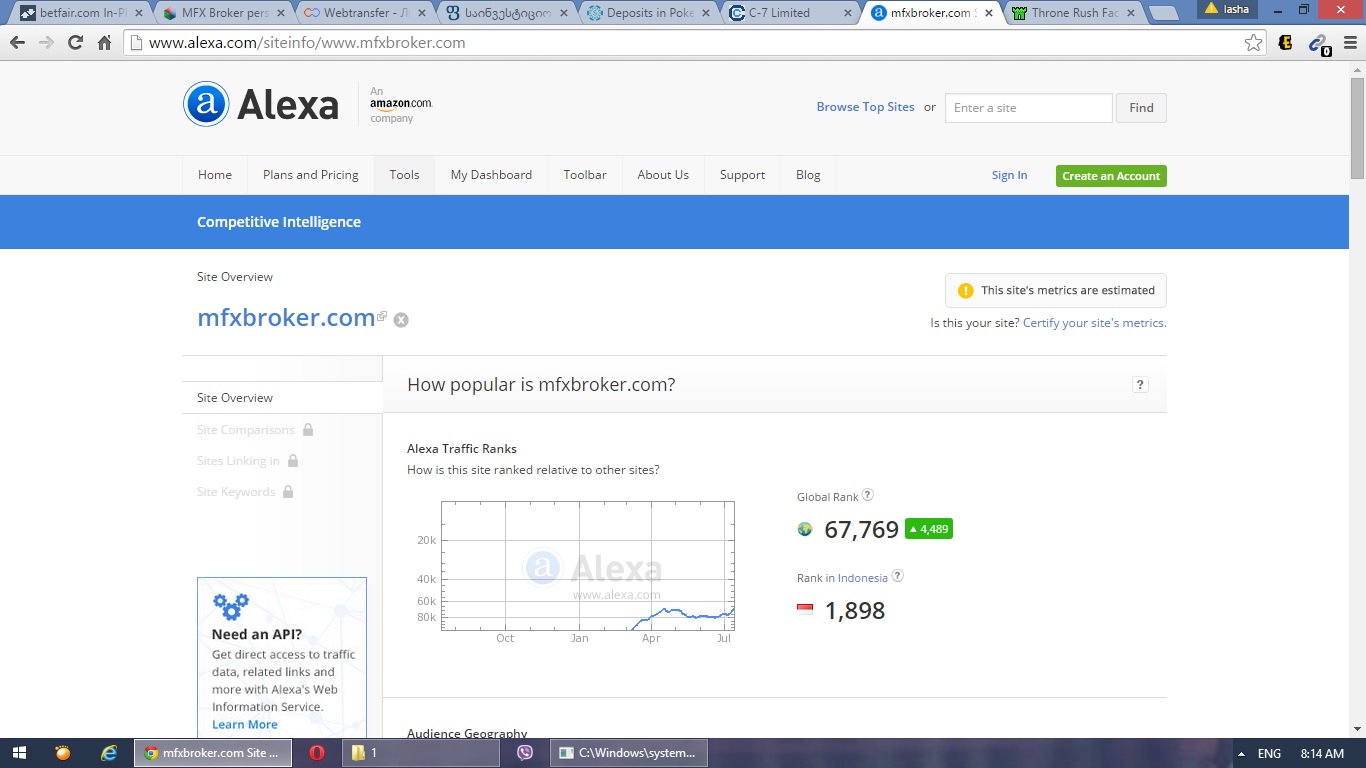Viewport: 1366px width, 768px height.
Task: Click the Enter a site field
Action: point(1028,108)
